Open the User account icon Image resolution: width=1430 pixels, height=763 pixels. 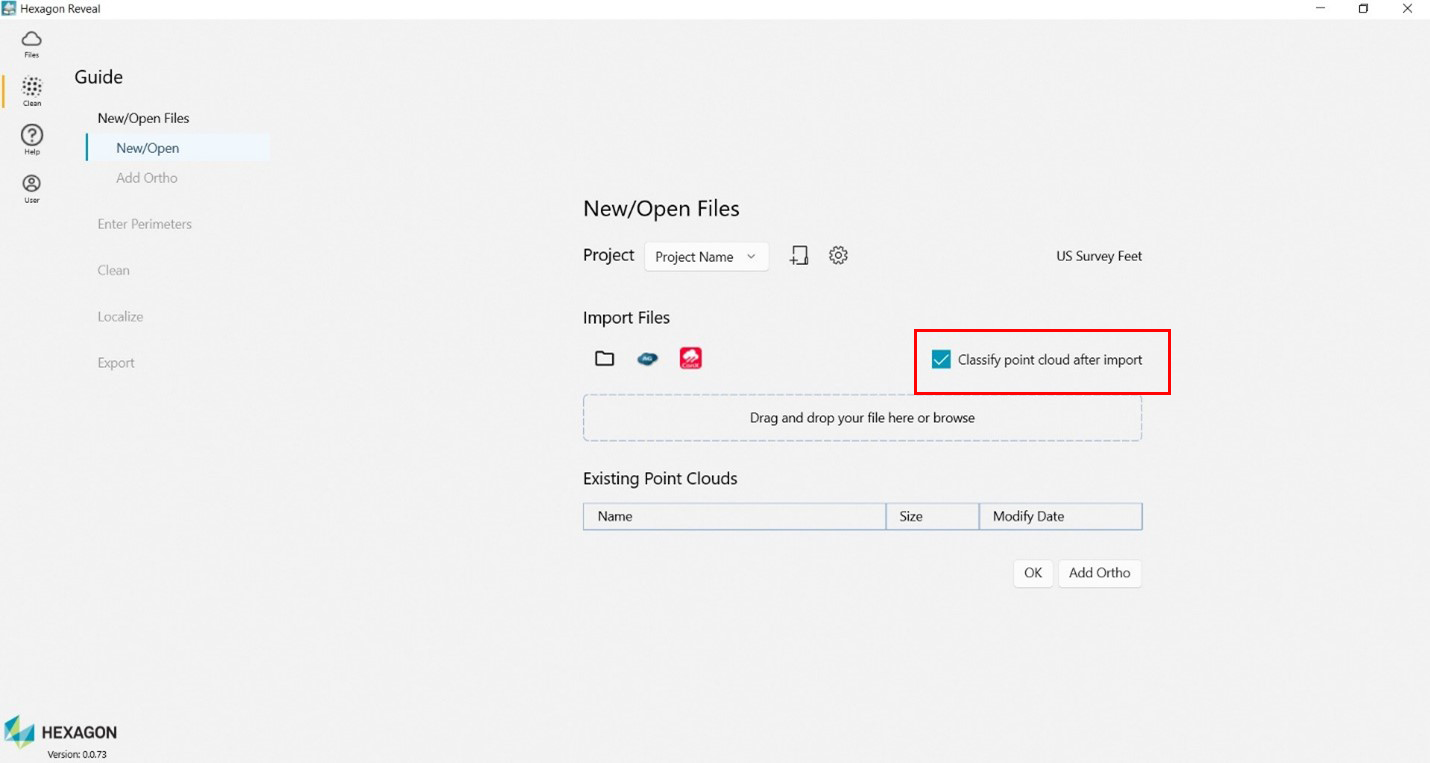(x=32, y=186)
